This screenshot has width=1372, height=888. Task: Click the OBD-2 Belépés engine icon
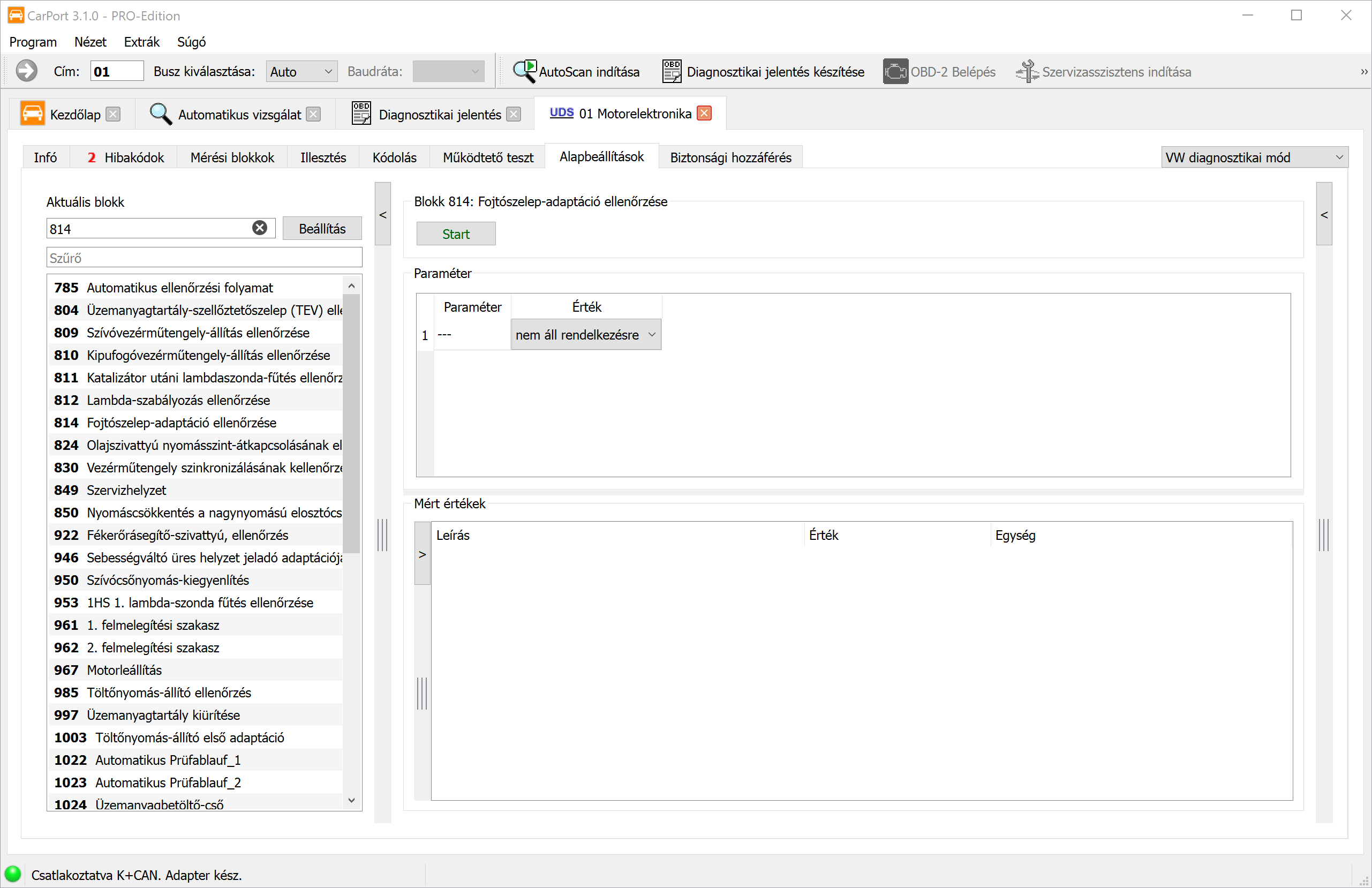tap(895, 72)
